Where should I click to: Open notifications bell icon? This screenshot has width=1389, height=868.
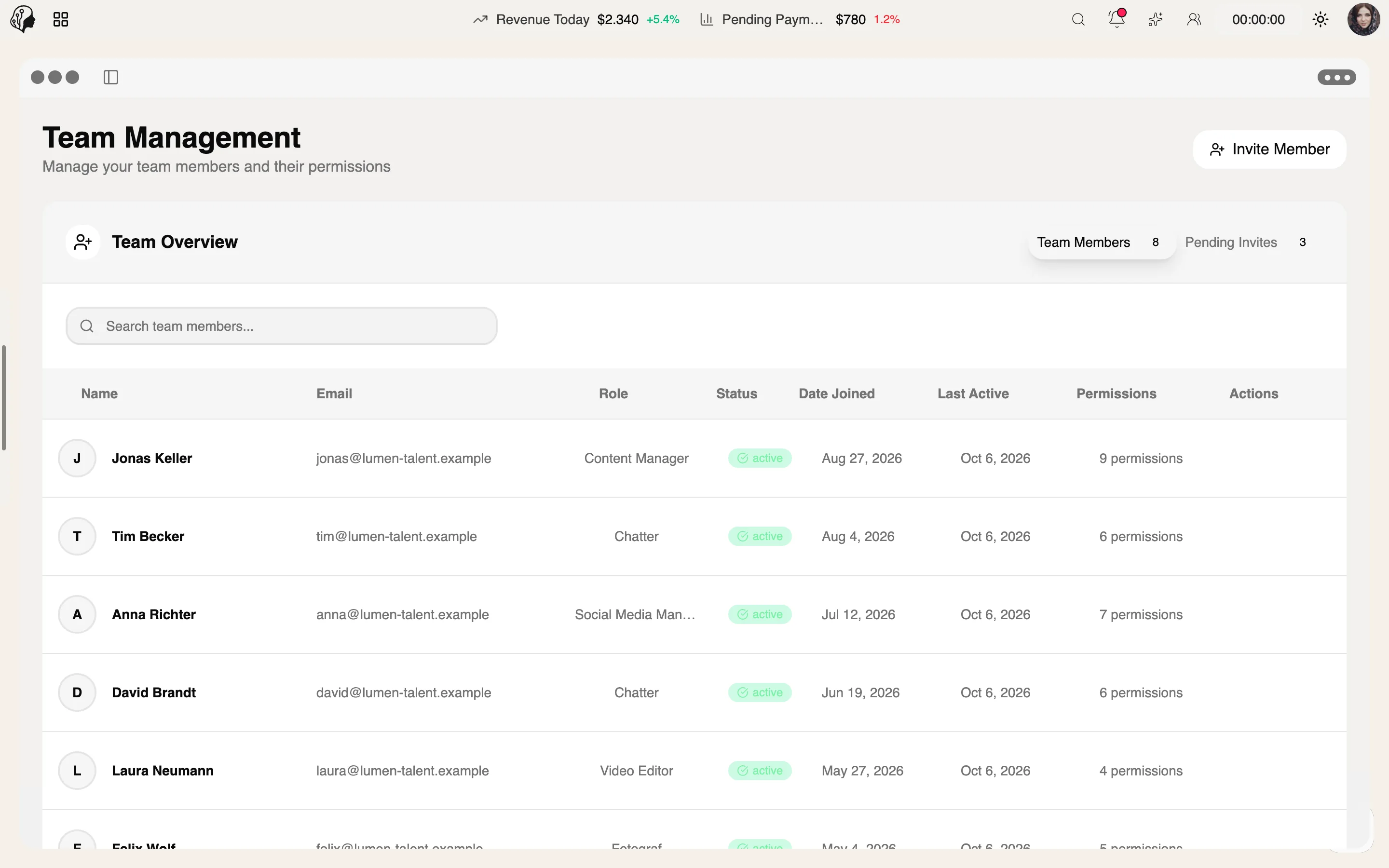pos(1117,19)
